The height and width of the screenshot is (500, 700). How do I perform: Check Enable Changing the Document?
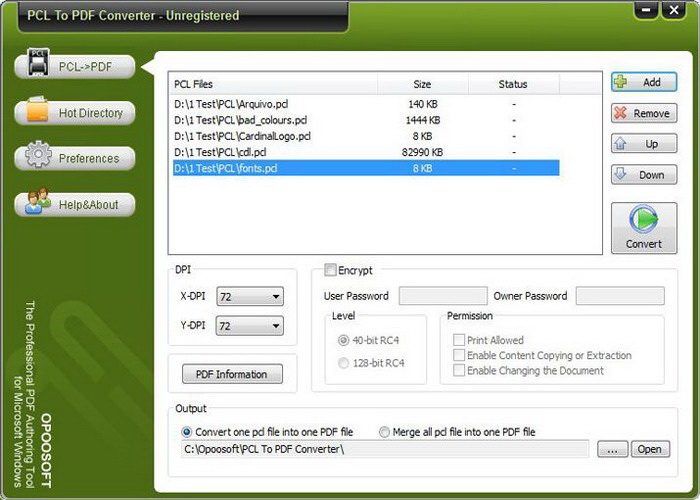coord(458,370)
